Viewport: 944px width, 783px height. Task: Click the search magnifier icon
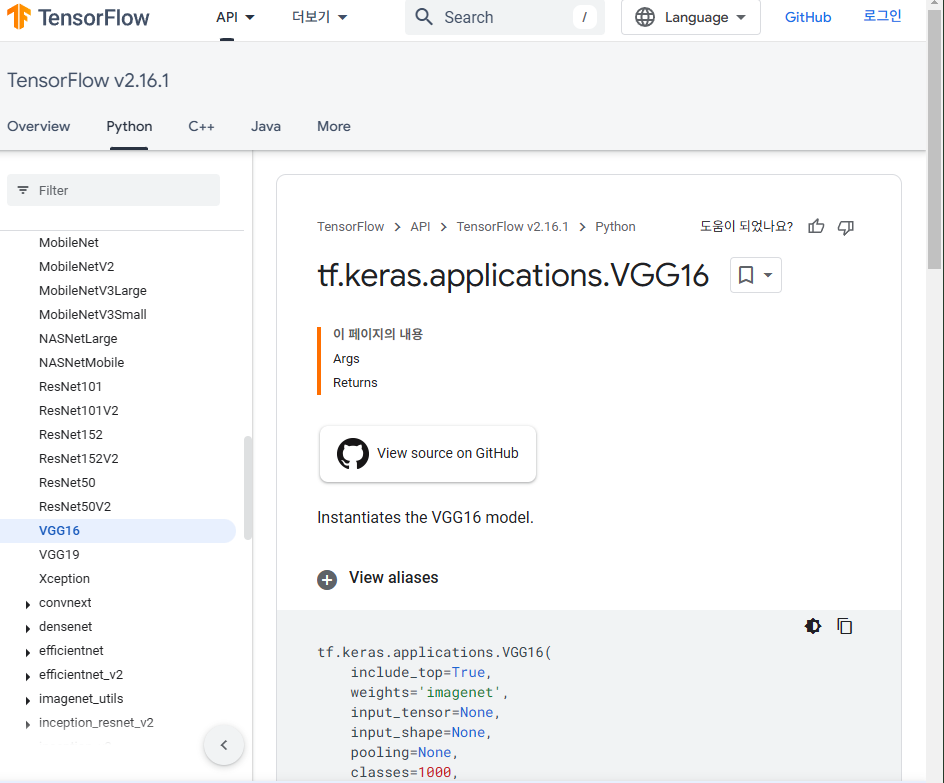click(x=424, y=17)
